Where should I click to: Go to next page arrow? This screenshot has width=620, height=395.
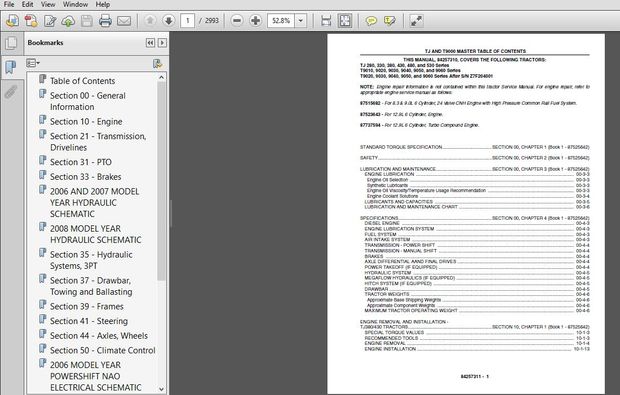click(x=168, y=21)
